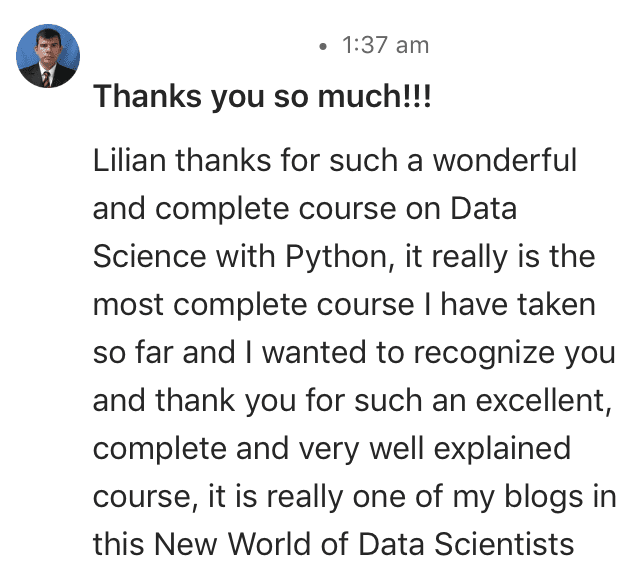Click the word 'course,' at the line start
Viewport: 638px width, 586px height.
pyautogui.click(x=146, y=498)
